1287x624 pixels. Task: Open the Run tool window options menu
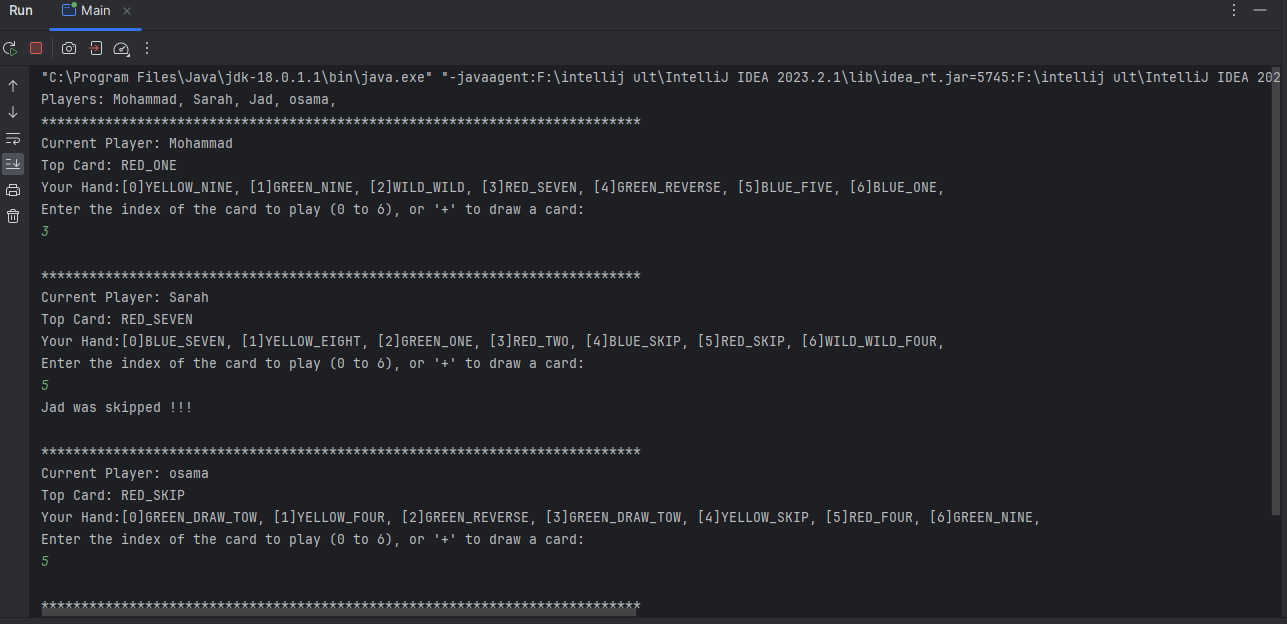(x=1234, y=11)
